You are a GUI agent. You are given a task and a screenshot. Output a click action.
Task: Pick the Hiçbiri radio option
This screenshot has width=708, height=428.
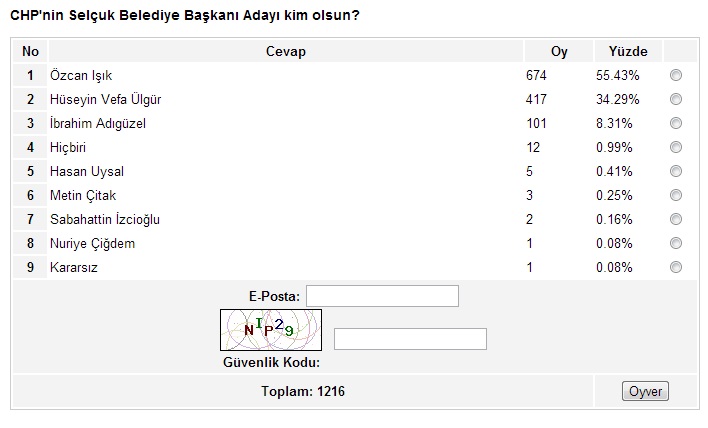676,147
